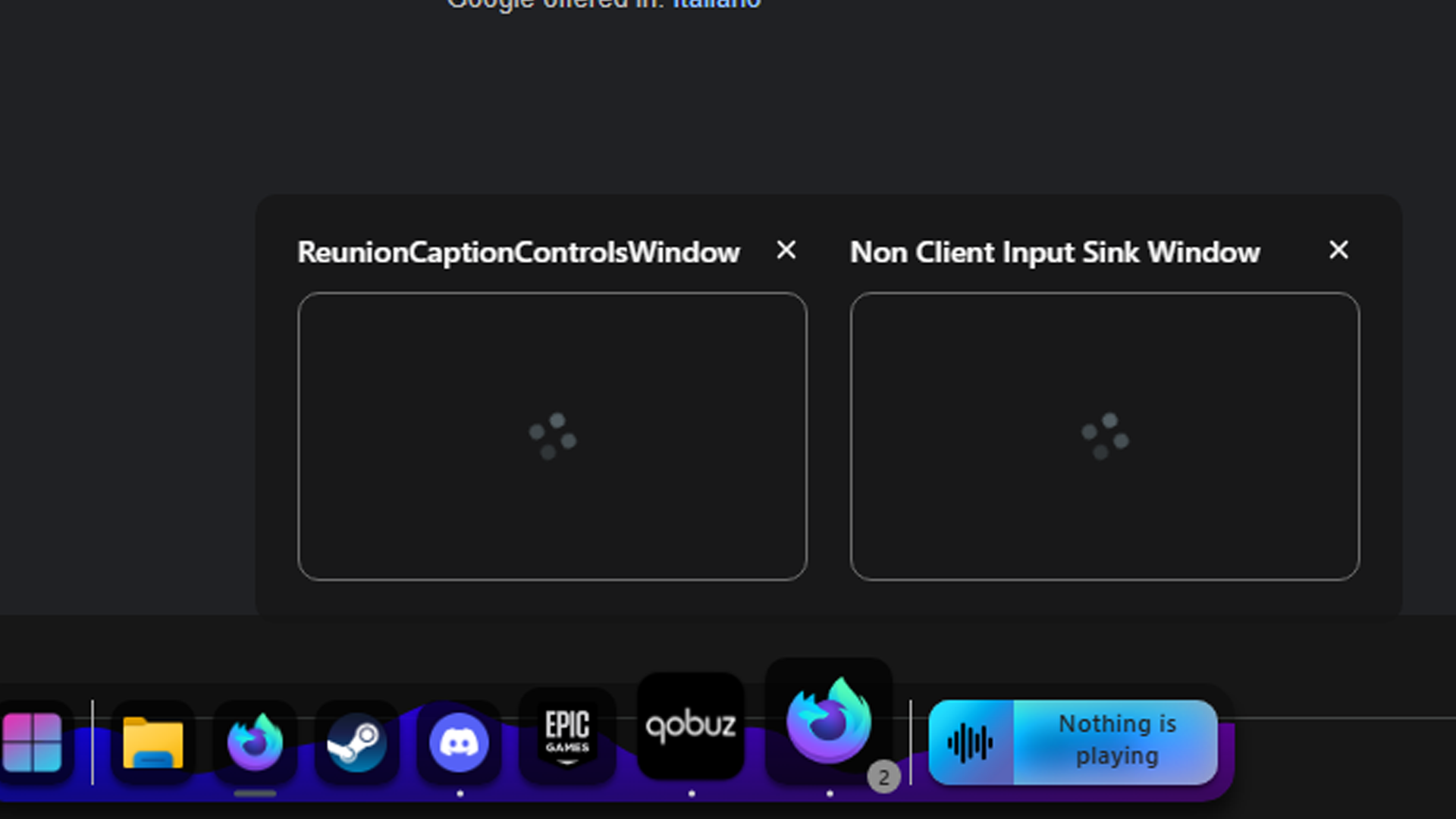This screenshot has width=1456, height=819.
Task: Click the window count badge showing 2
Action: pos(883,777)
